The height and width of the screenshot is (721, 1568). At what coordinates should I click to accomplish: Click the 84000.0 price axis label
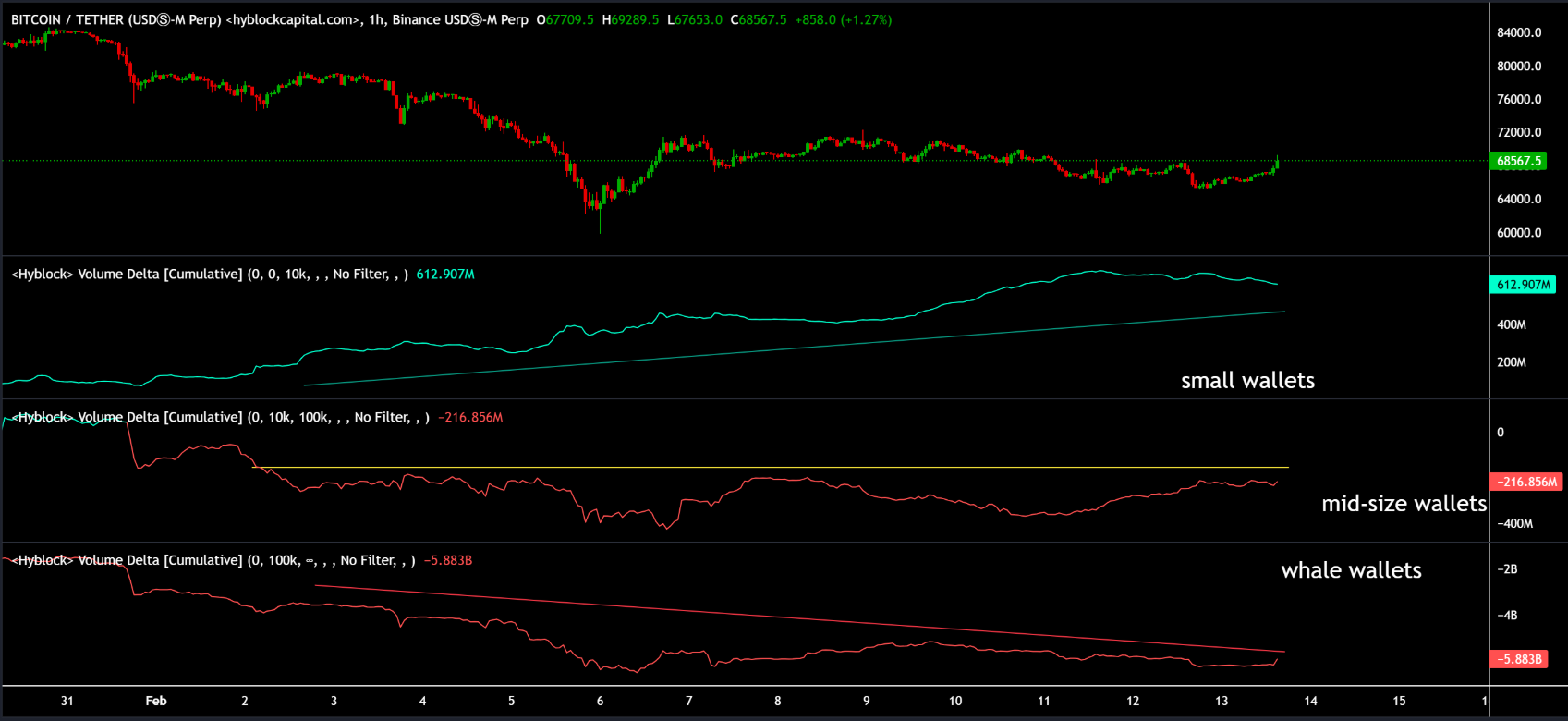point(1519,32)
